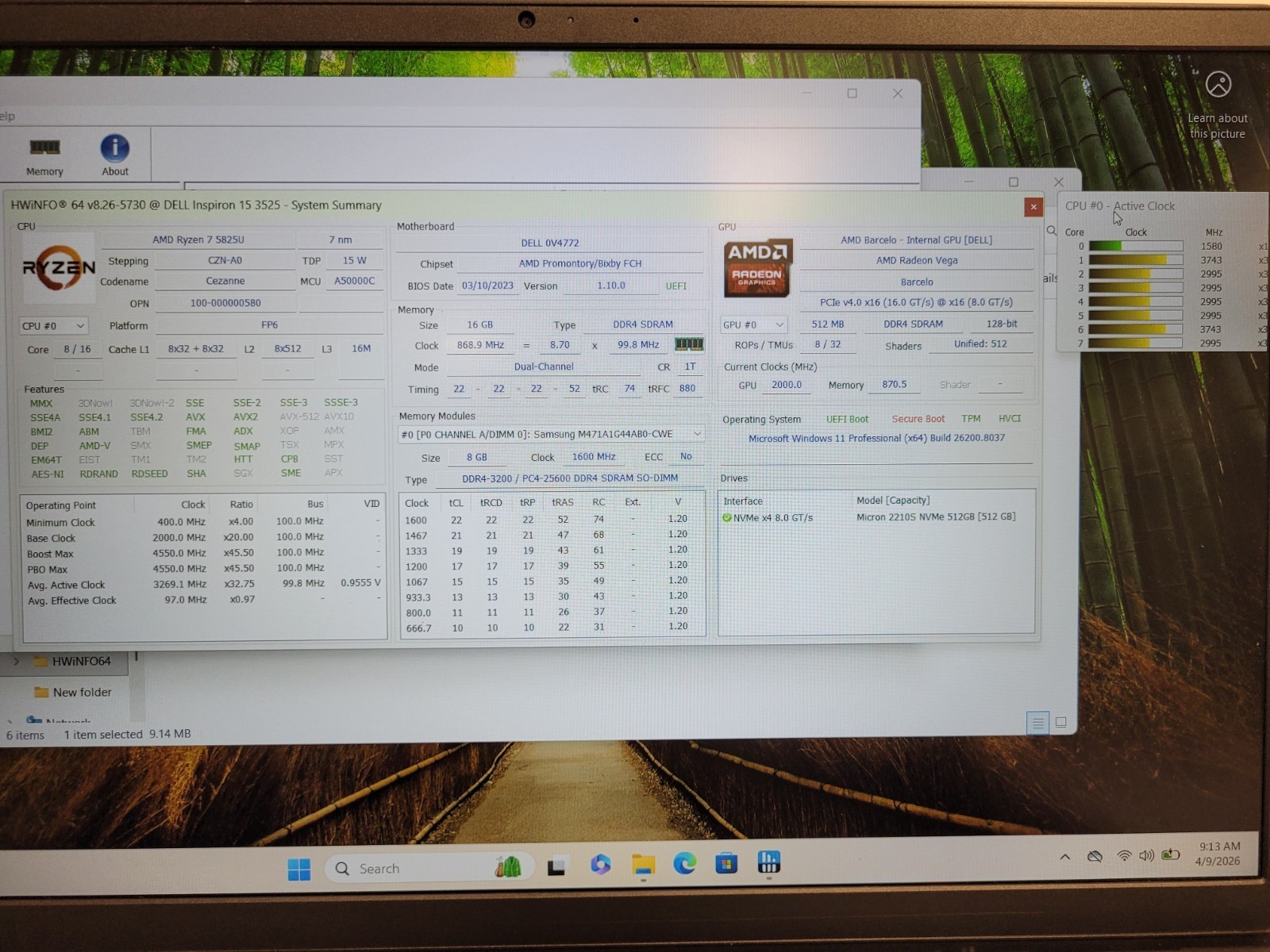Click the search magnifier in background window

[x=1052, y=231]
